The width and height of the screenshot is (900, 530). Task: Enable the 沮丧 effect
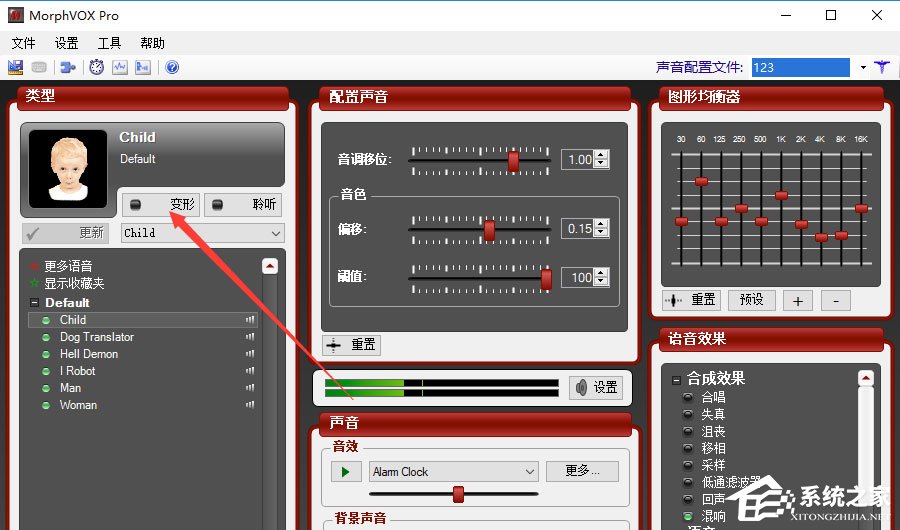[x=688, y=431]
